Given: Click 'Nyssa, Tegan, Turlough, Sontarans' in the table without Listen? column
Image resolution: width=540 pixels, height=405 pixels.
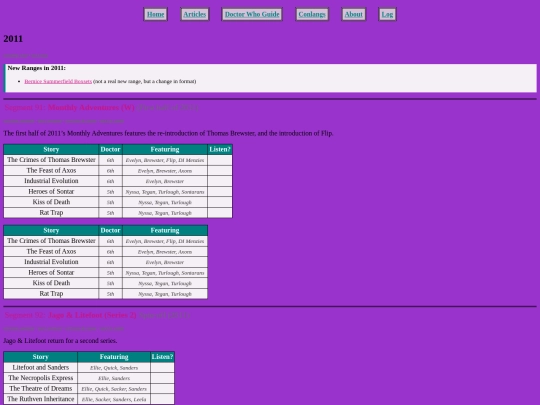Looking at the screenshot, I should click(165, 273).
